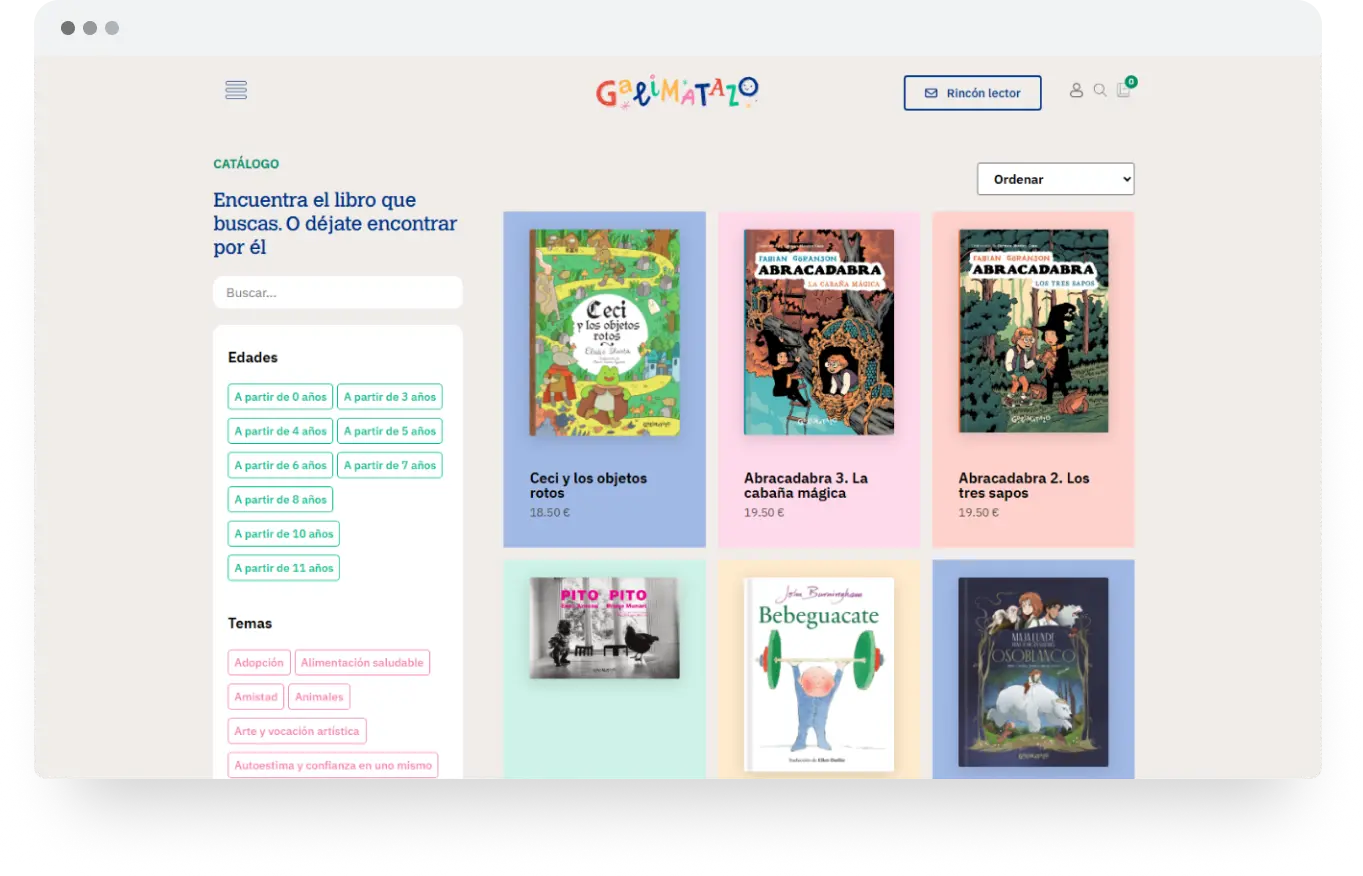
Task: Select the A partir de 8 años filter
Action: 280,499
